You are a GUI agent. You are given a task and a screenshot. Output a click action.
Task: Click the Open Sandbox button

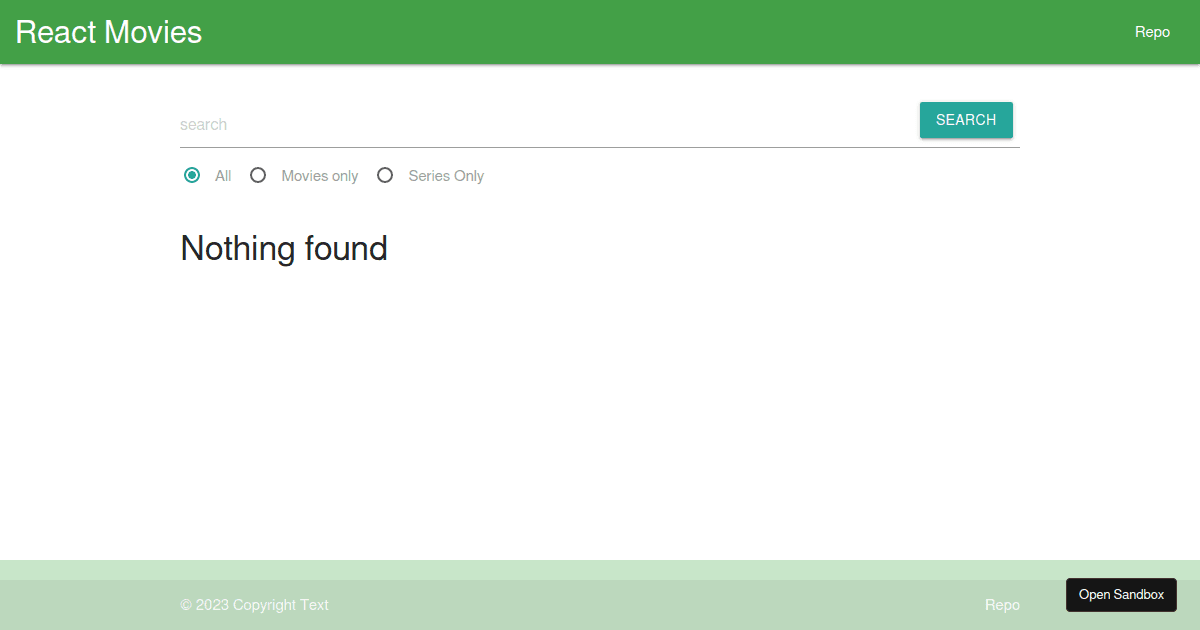[1121, 595]
